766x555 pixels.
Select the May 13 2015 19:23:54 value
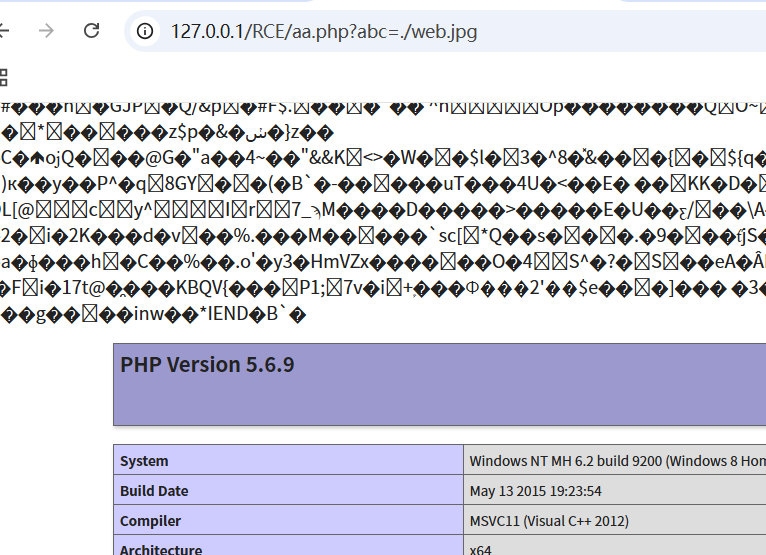535,491
